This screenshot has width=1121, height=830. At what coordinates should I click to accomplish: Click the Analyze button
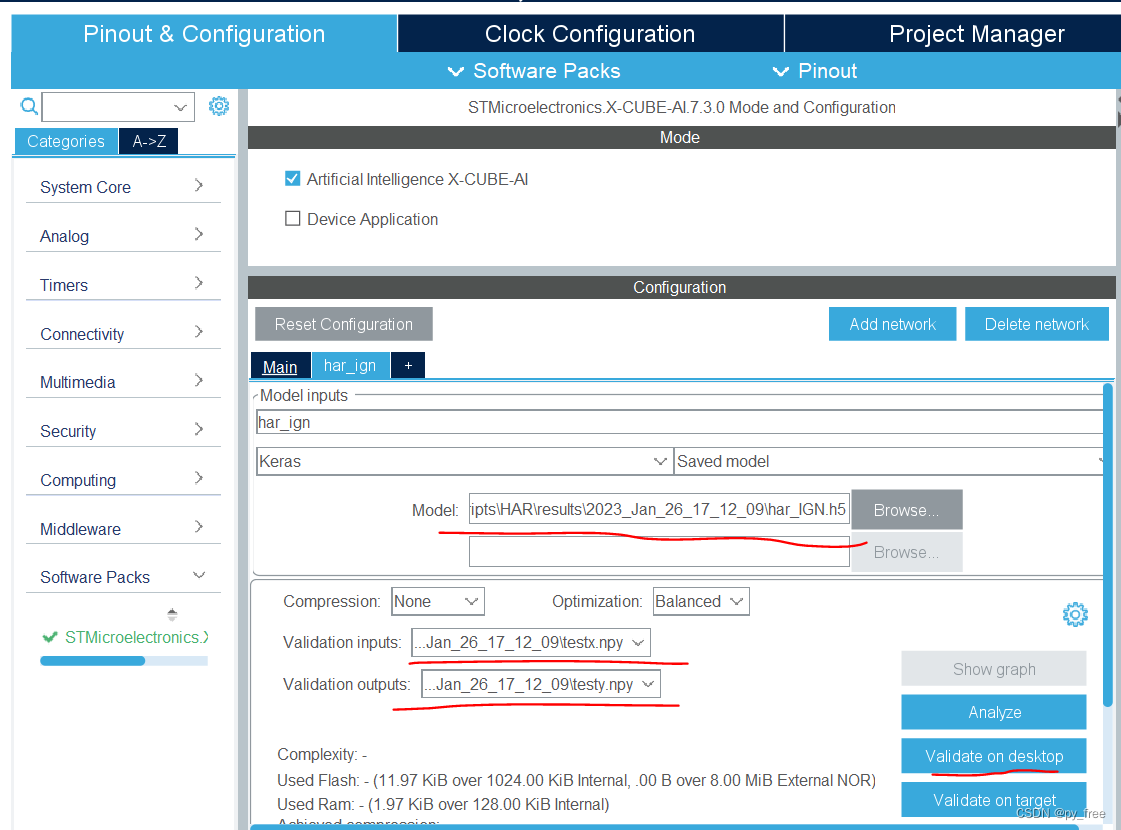(994, 712)
